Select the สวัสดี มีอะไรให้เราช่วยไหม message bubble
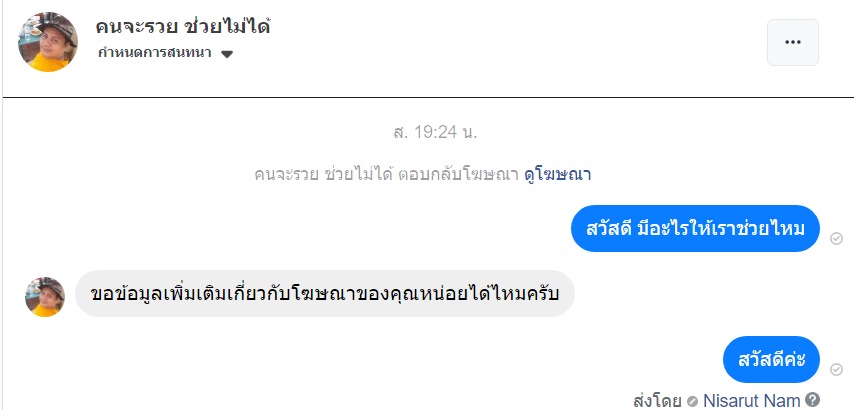The width and height of the screenshot is (854, 410). point(695,230)
